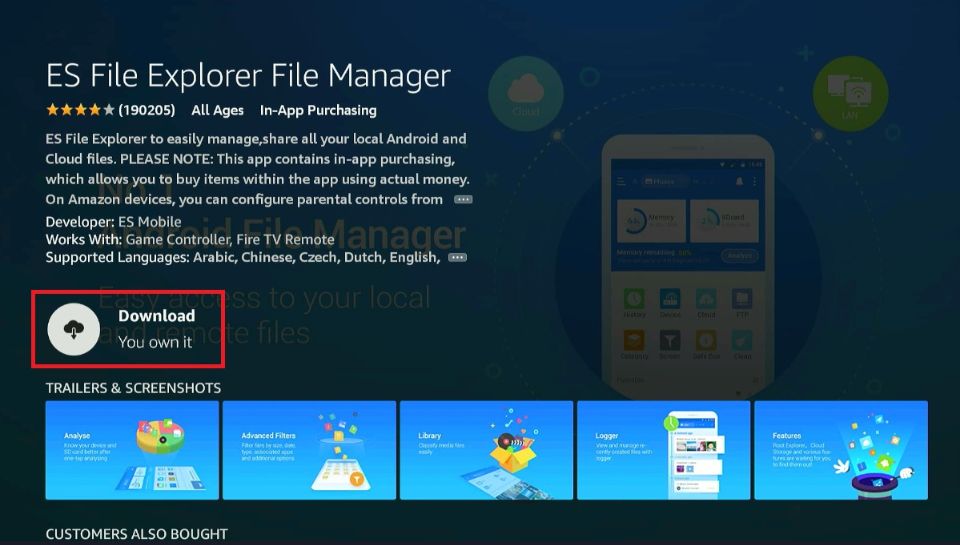Viewport: 960px width, 545px height.
Task: Click the 'You own it' text
Action: pyautogui.click(x=156, y=342)
